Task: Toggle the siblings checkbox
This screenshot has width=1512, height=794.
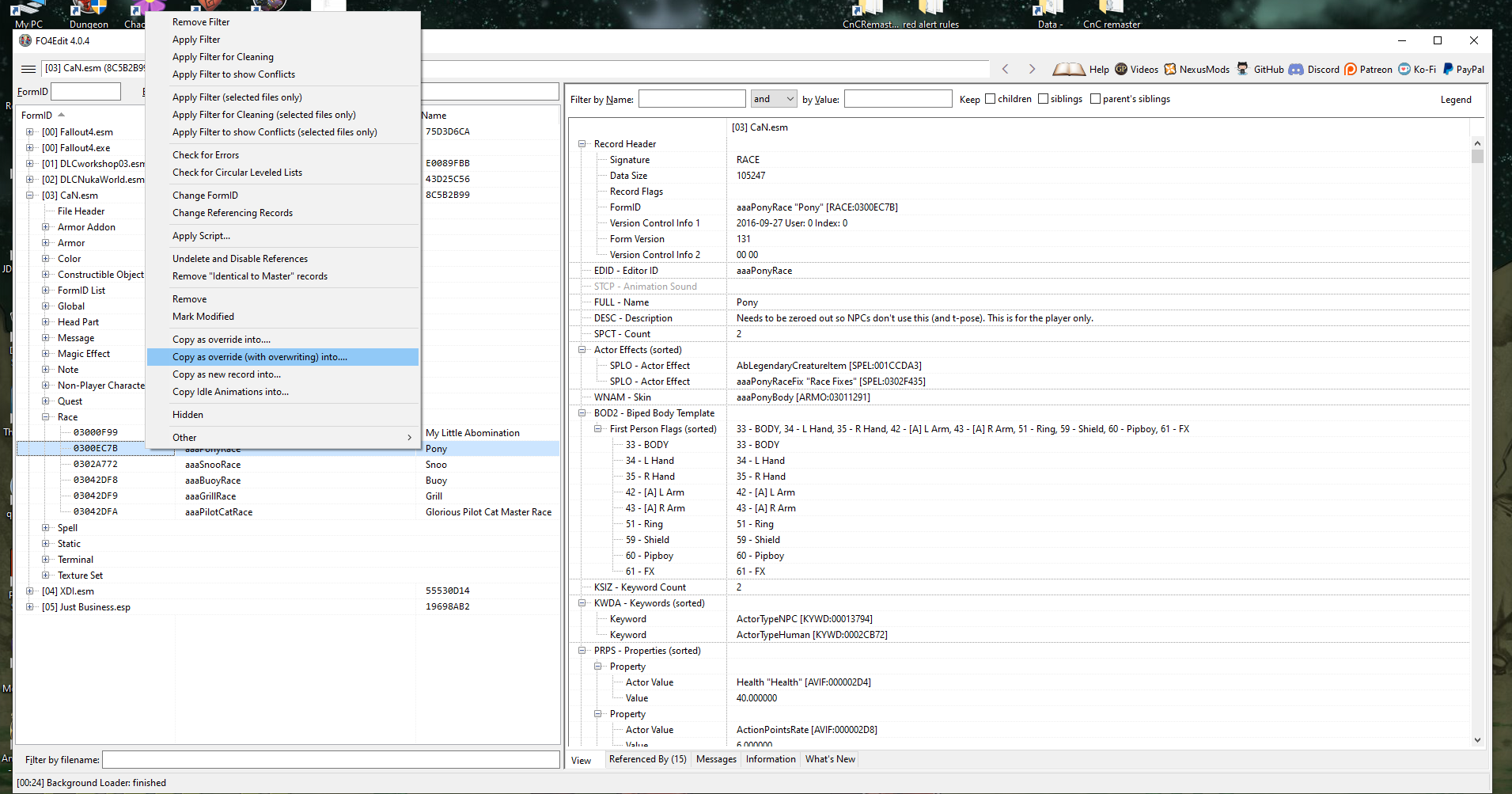Action: click(x=1043, y=99)
